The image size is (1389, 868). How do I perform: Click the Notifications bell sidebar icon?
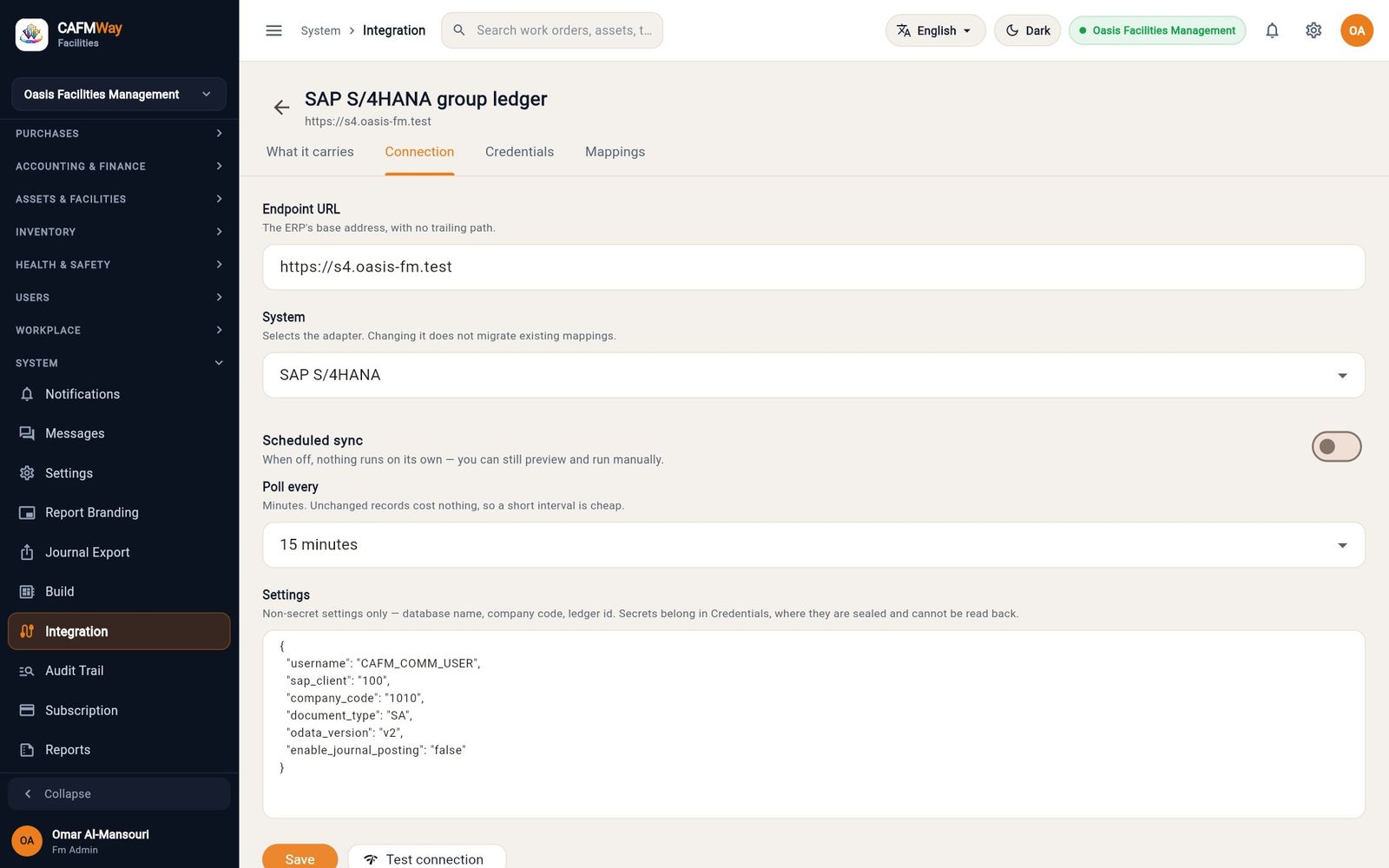tap(27, 394)
